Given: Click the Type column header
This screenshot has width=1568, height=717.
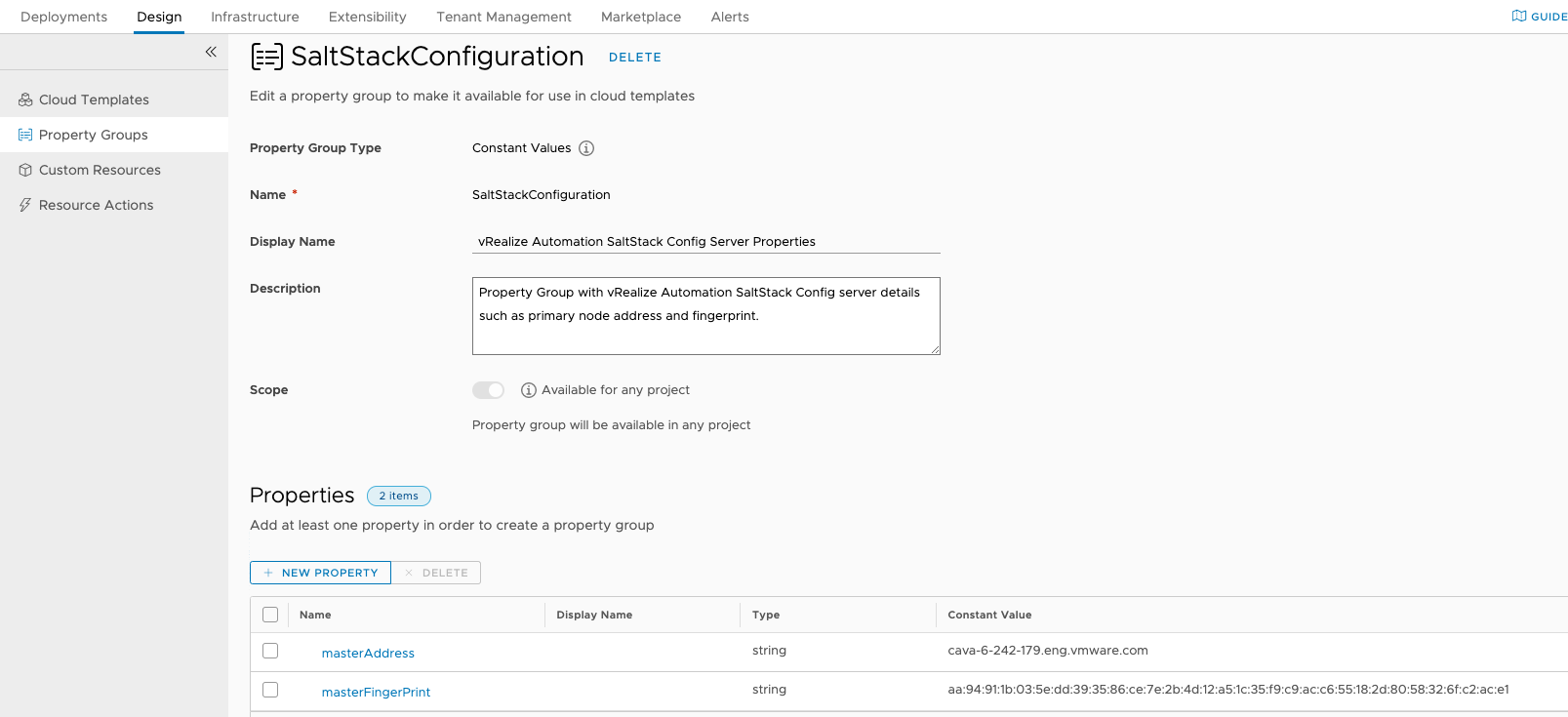Looking at the screenshot, I should pos(766,615).
